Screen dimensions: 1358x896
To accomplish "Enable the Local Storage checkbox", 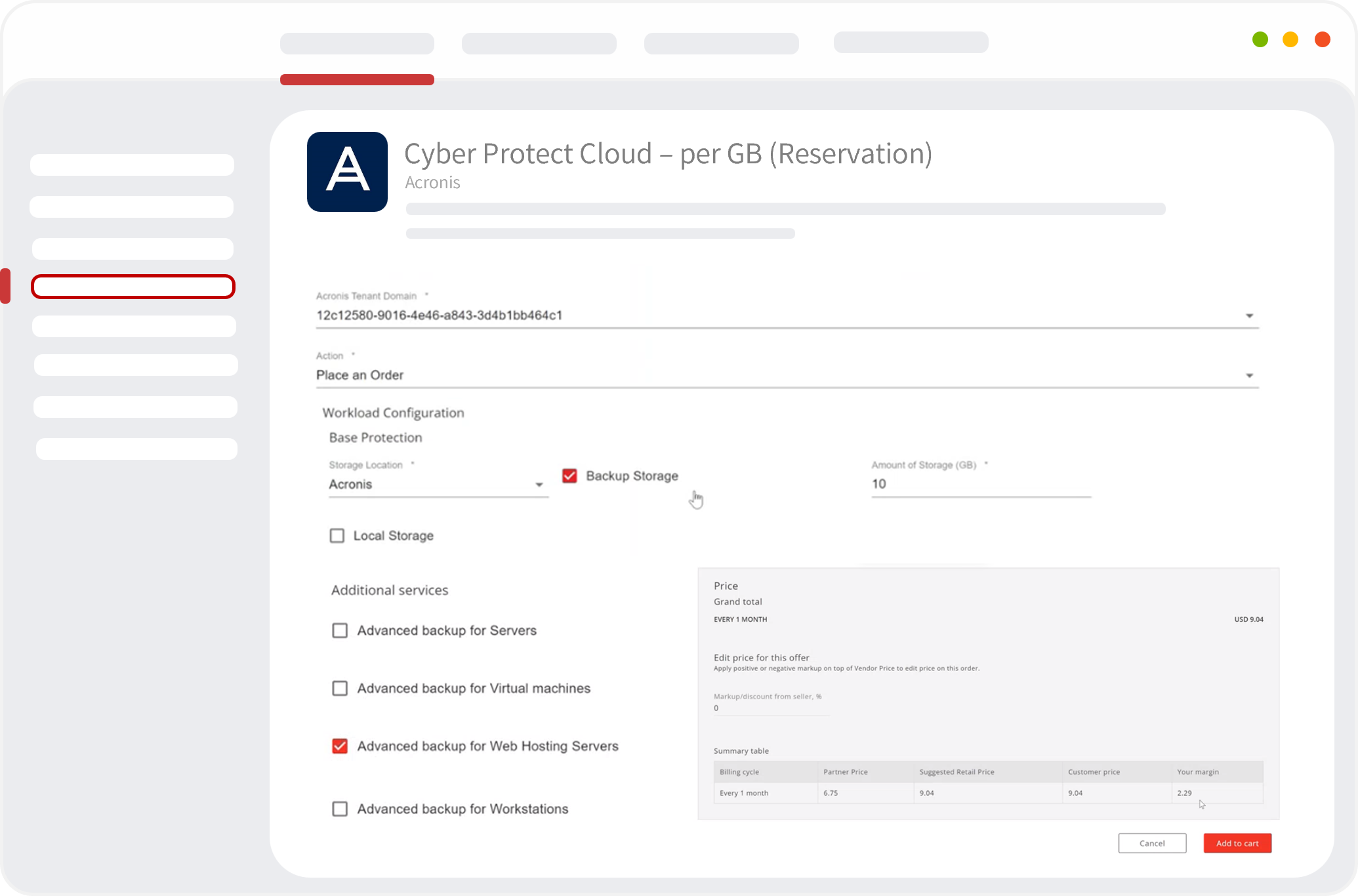I will click(x=337, y=536).
